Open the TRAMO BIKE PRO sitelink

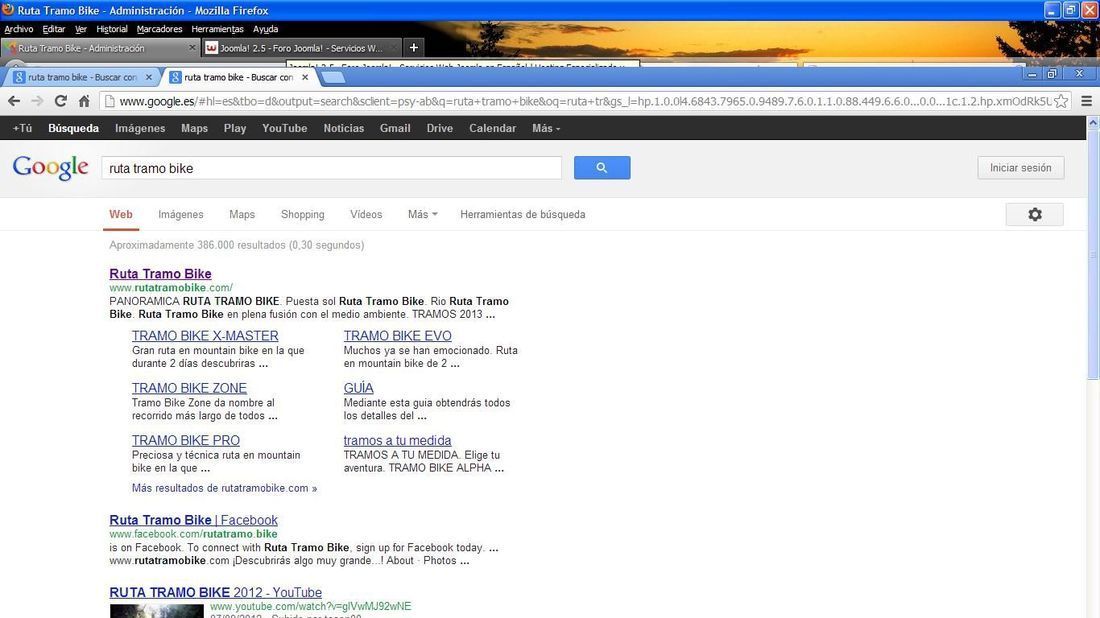point(186,441)
